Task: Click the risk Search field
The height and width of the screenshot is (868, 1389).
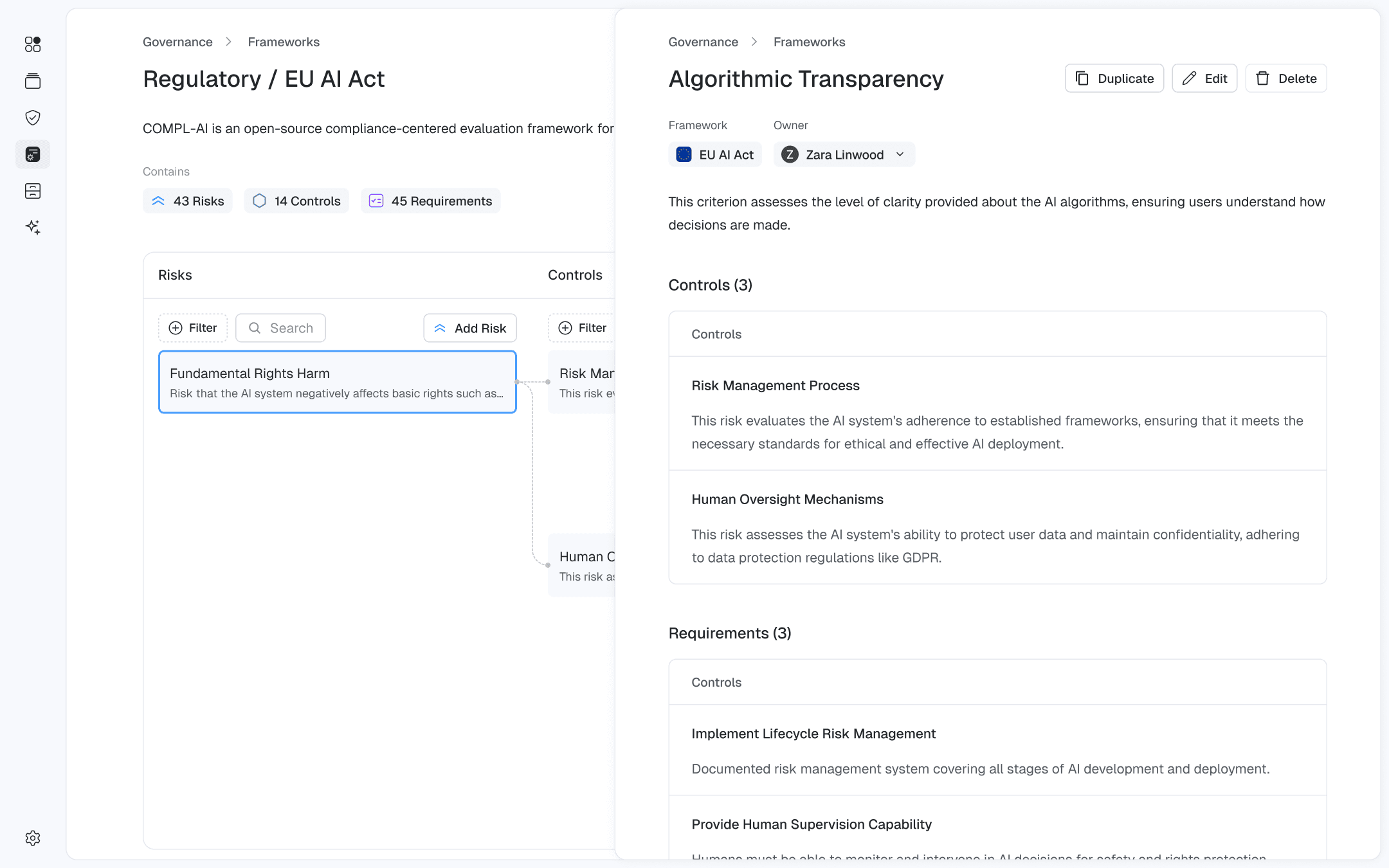Action: (281, 328)
